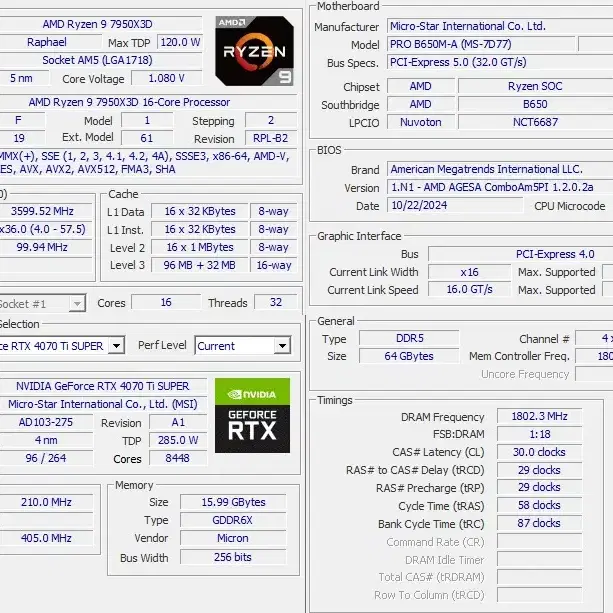613x613 pixels.
Task: Click GPU board manufacturer Micro-Star International (MSI) field
Action: pyautogui.click(x=102, y=404)
